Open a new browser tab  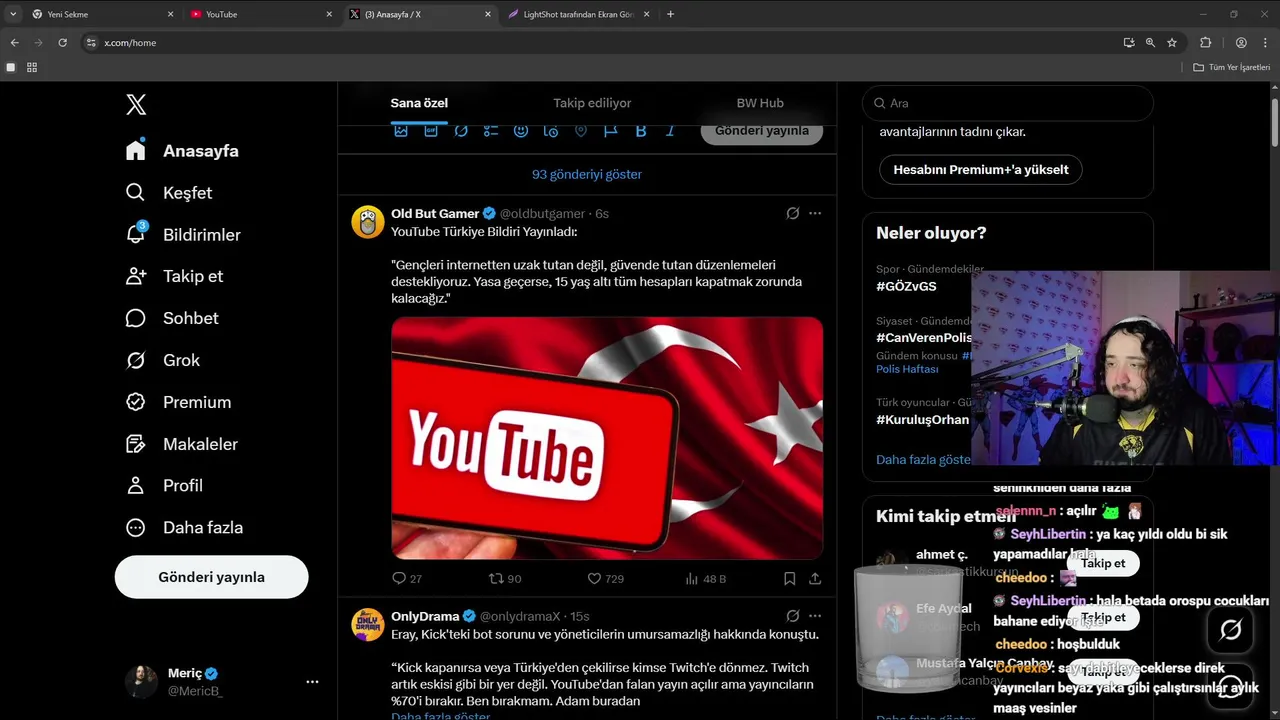coord(670,14)
